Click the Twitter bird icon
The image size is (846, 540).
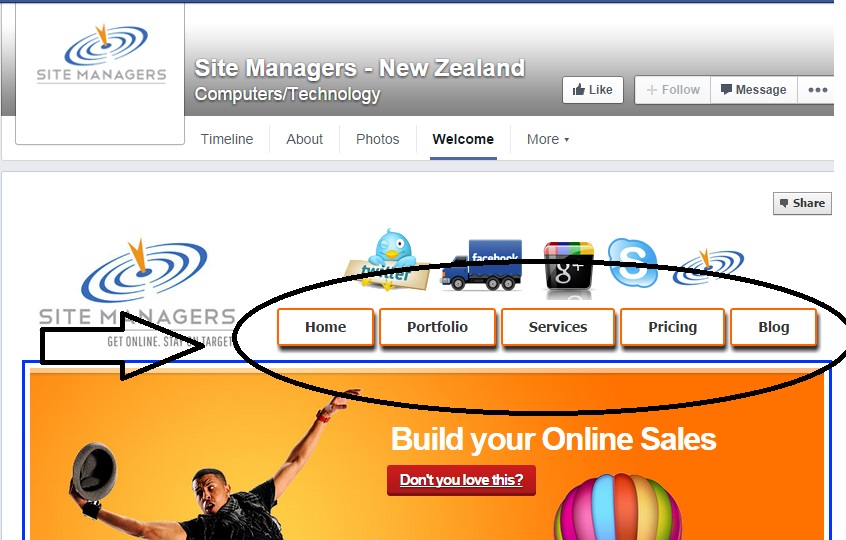[387, 260]
